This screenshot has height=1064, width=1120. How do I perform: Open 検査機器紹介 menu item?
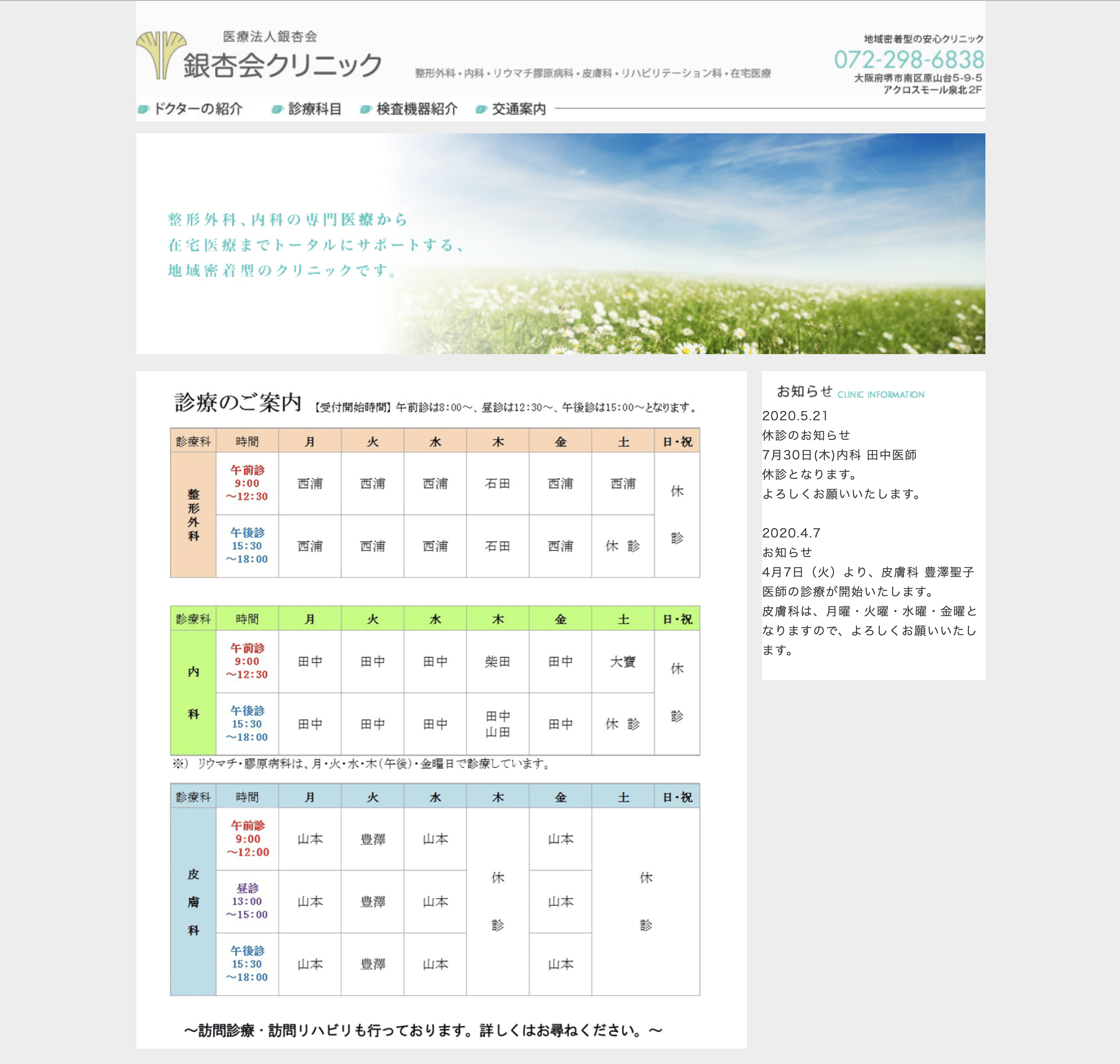[x=417, y=109]
